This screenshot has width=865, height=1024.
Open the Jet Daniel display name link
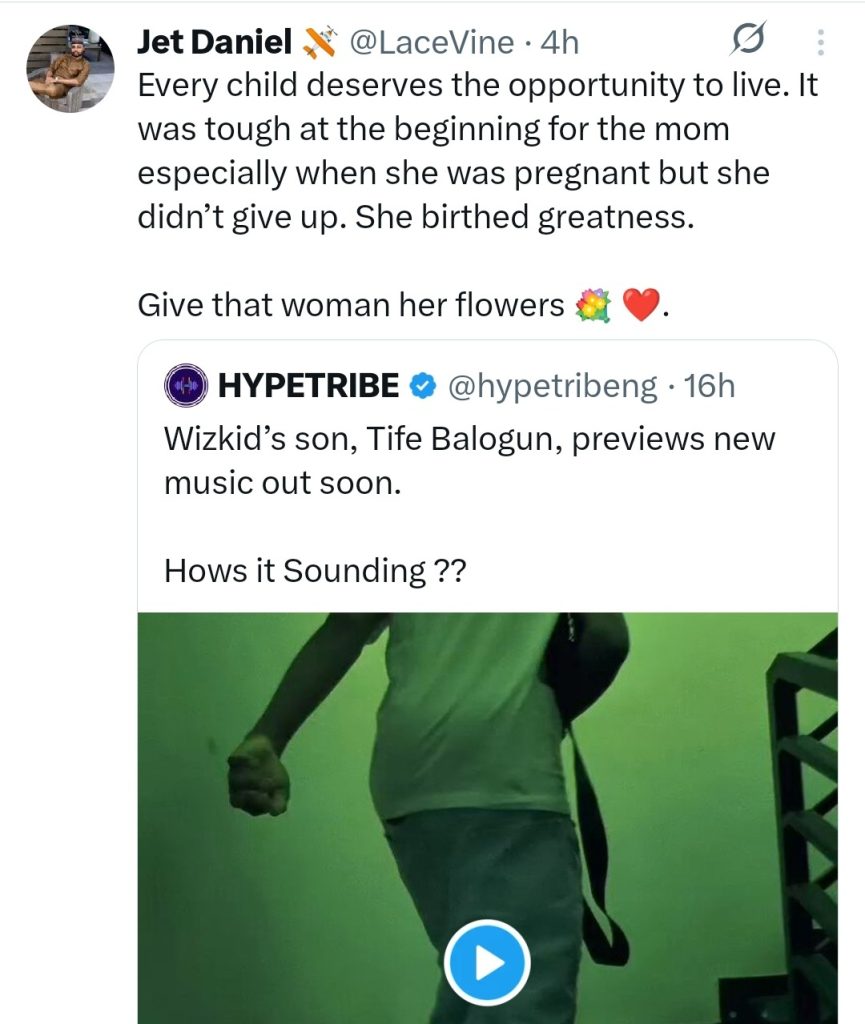tap(213, 43)
